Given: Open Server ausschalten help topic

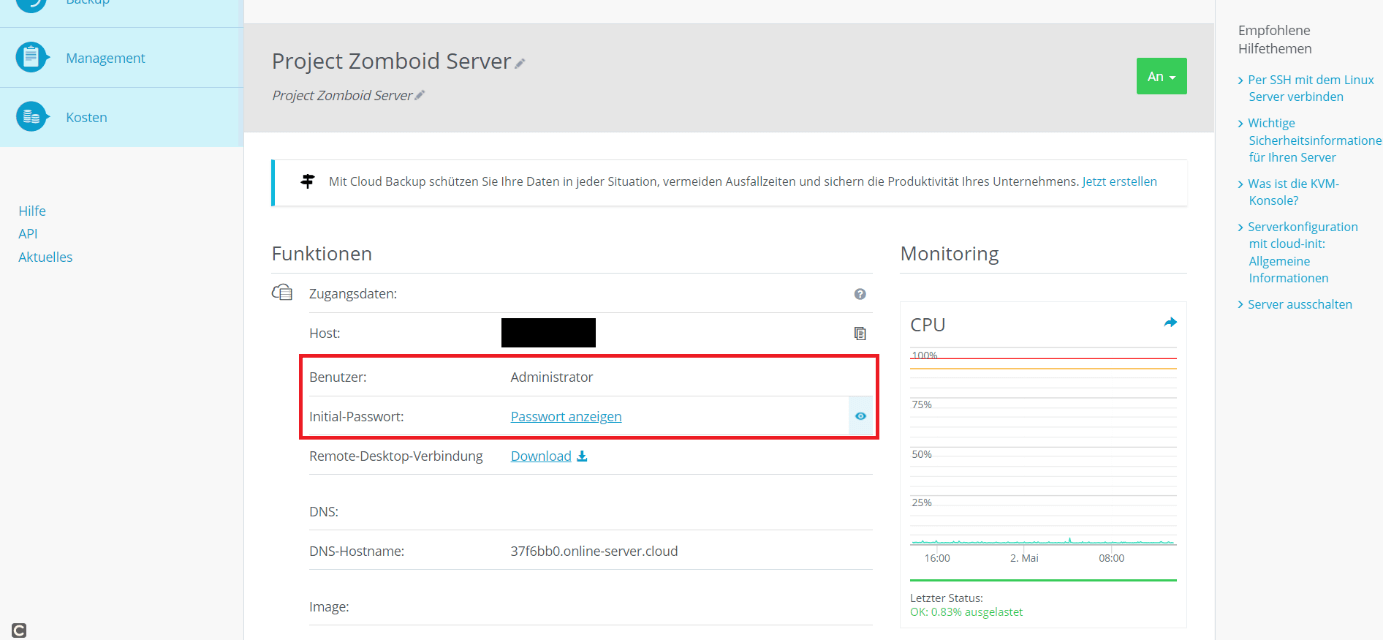Looking at the screenshot, I should pyautogui.click(x=1300, y=304).
